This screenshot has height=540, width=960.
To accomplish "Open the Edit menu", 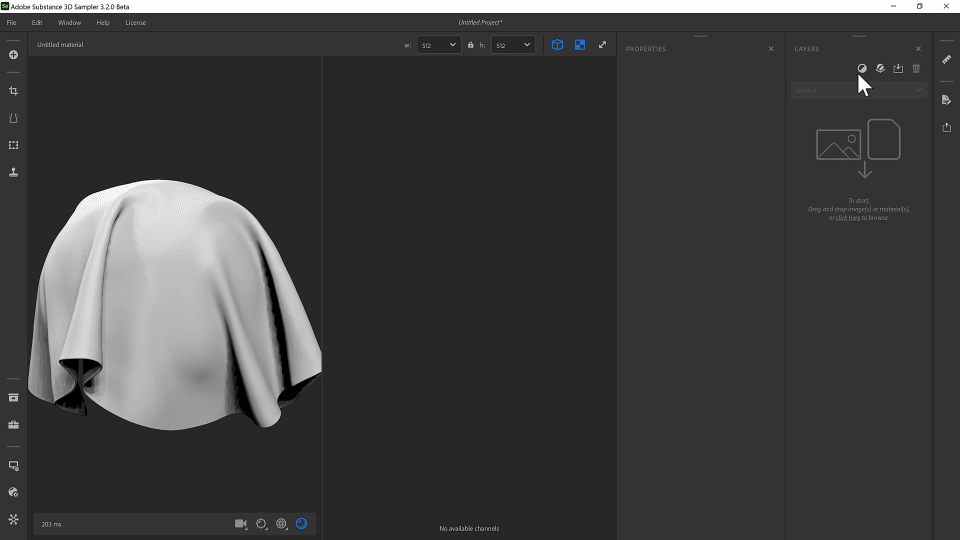I will pyautogui.click(x=37, y=23).
